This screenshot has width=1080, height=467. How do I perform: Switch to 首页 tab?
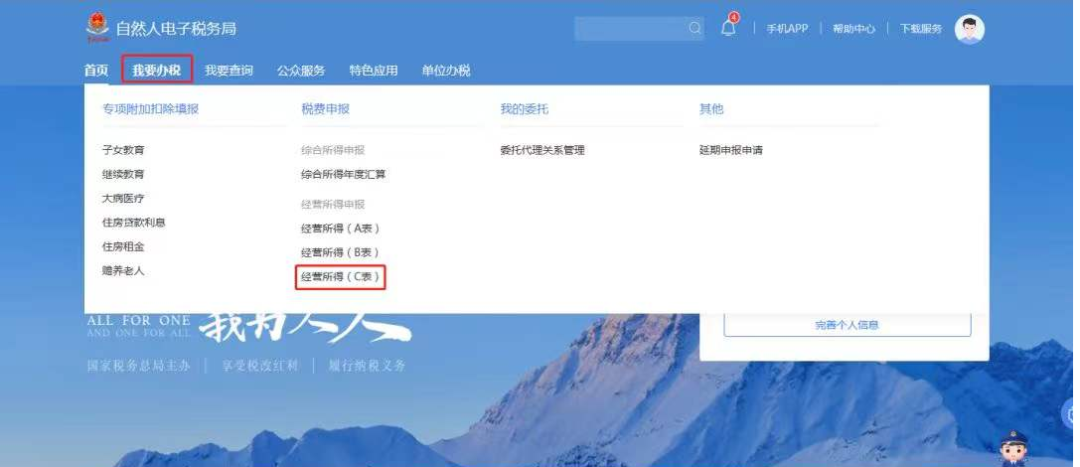[x=96, y=70]
